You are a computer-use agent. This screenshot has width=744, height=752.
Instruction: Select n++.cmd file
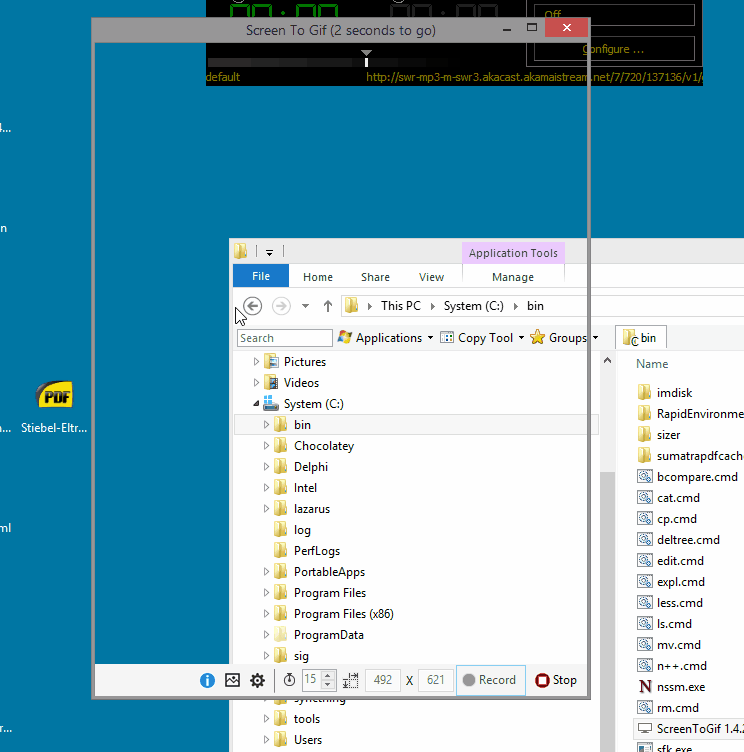(682, 666)
